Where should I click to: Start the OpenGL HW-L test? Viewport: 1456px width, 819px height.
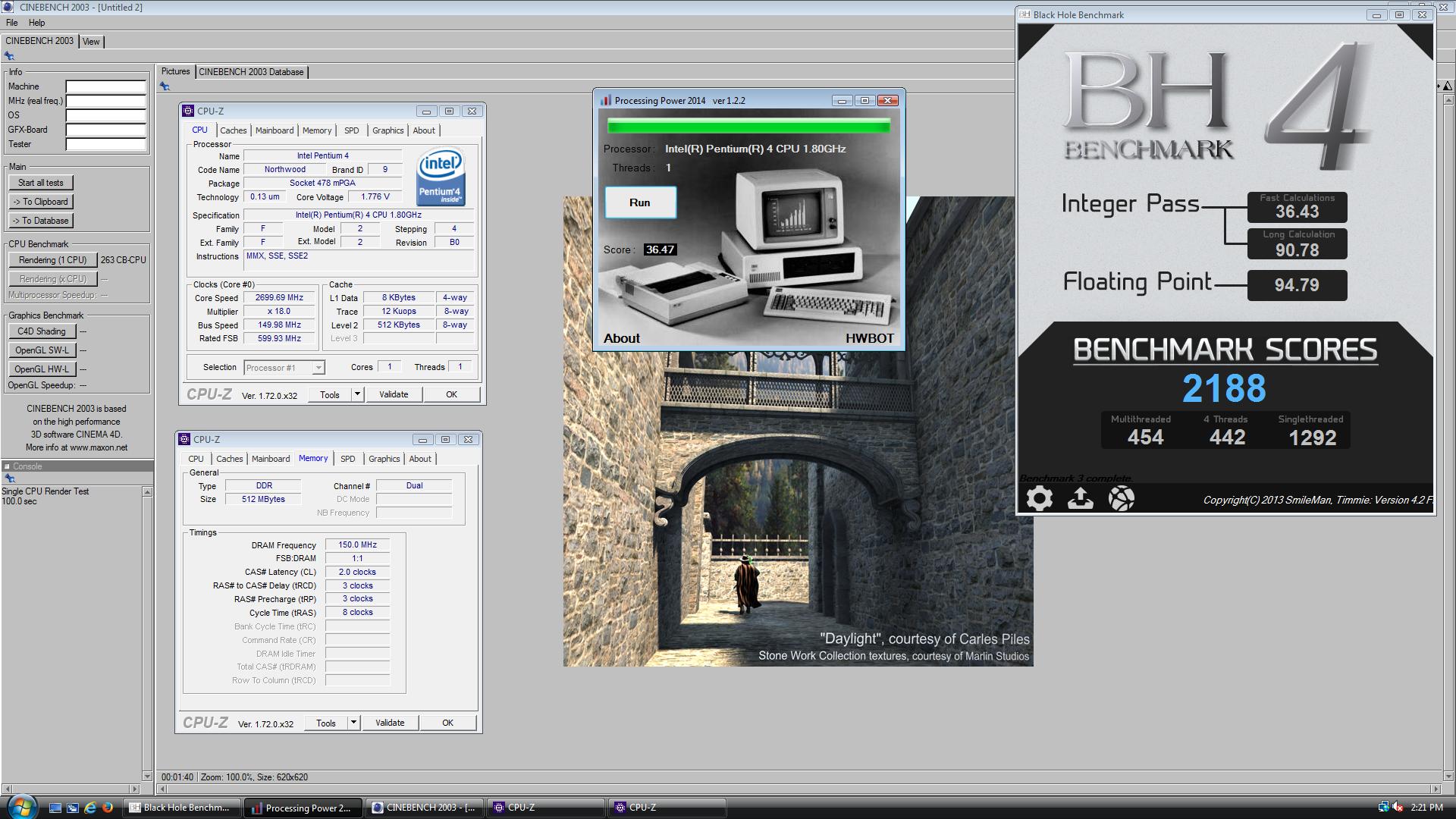click(x=42, y=369)
